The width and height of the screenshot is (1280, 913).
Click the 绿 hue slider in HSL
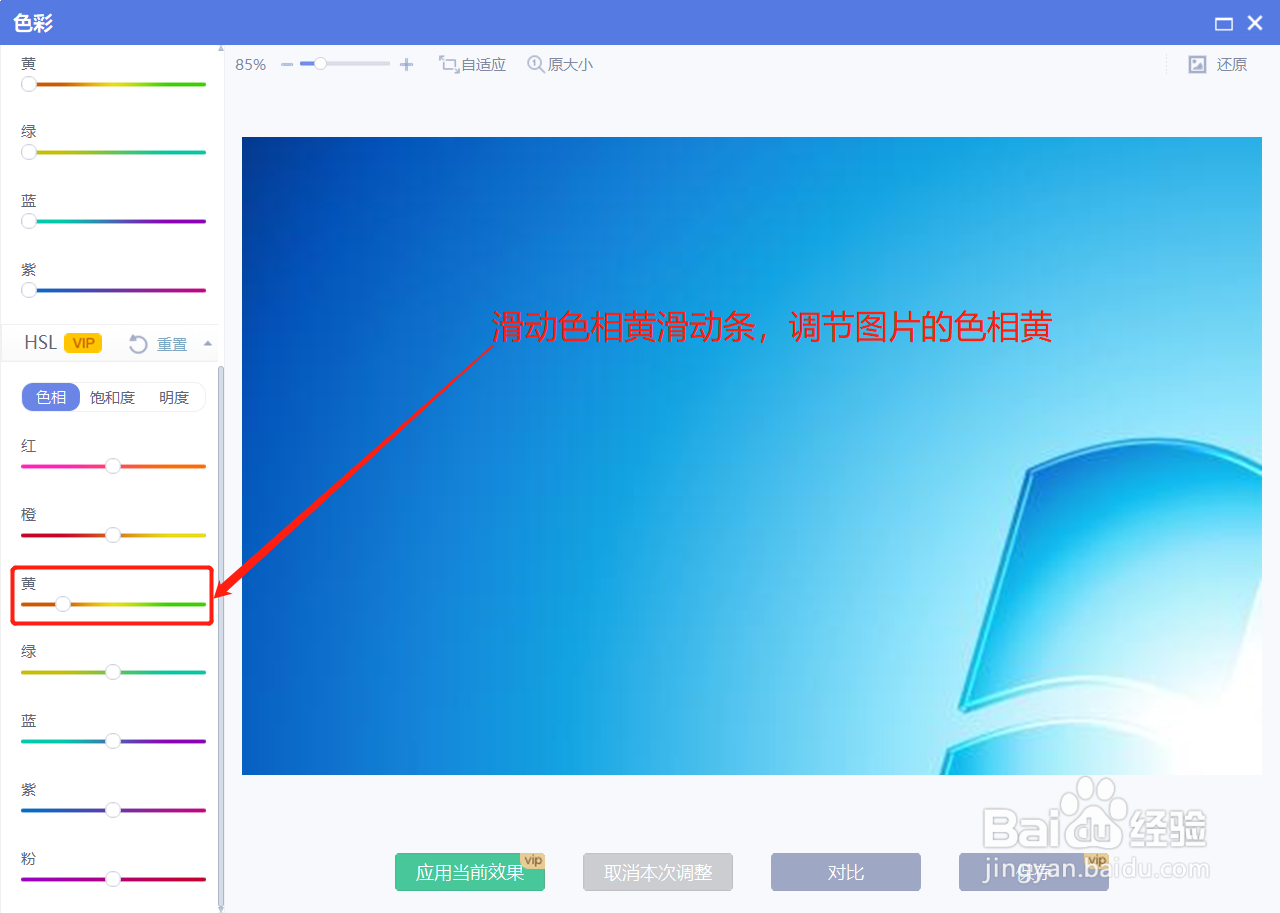click(x=113, y=672)
